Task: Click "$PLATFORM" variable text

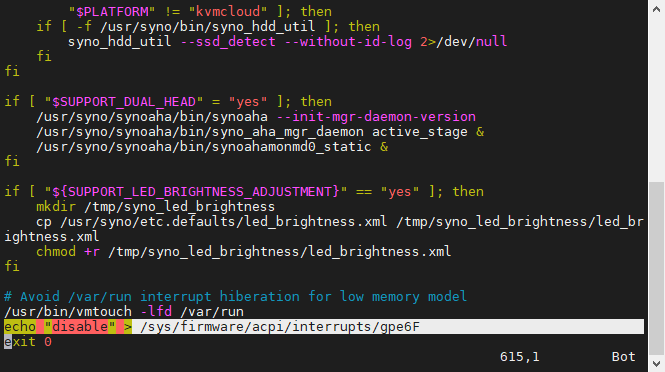Action: click(112, 11)
